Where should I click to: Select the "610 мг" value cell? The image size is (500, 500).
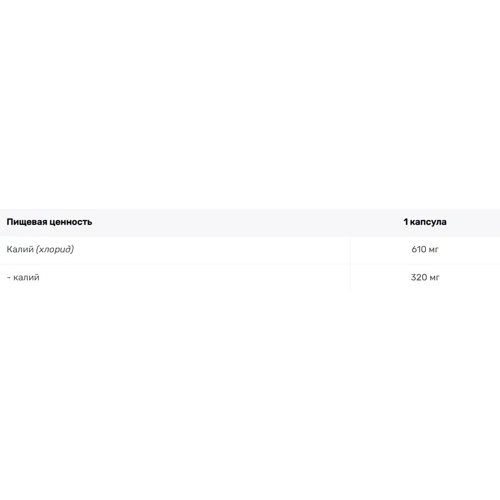tap(425, 249)
